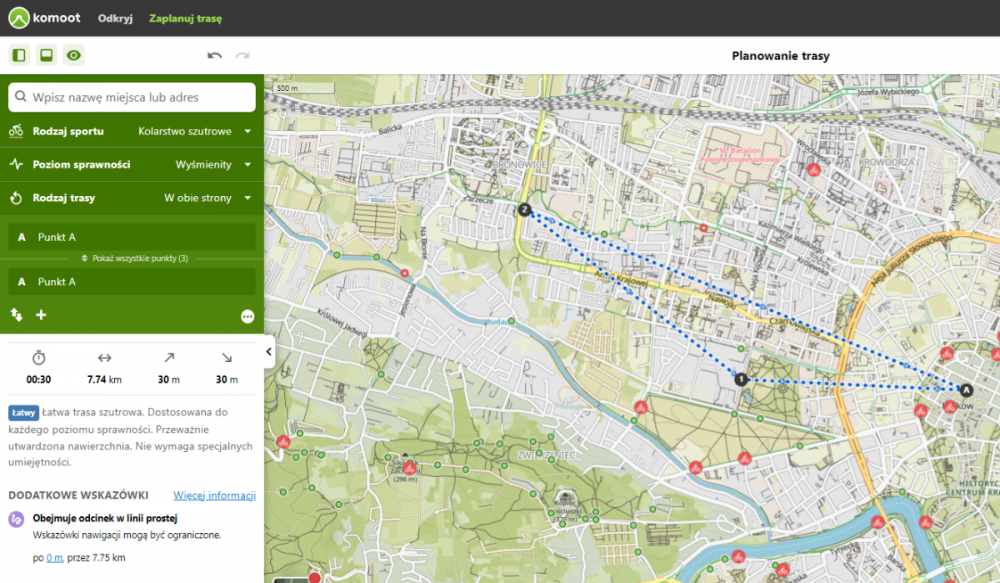Expand Pokaż wszystkie punkty (3)

click(135, 258)
